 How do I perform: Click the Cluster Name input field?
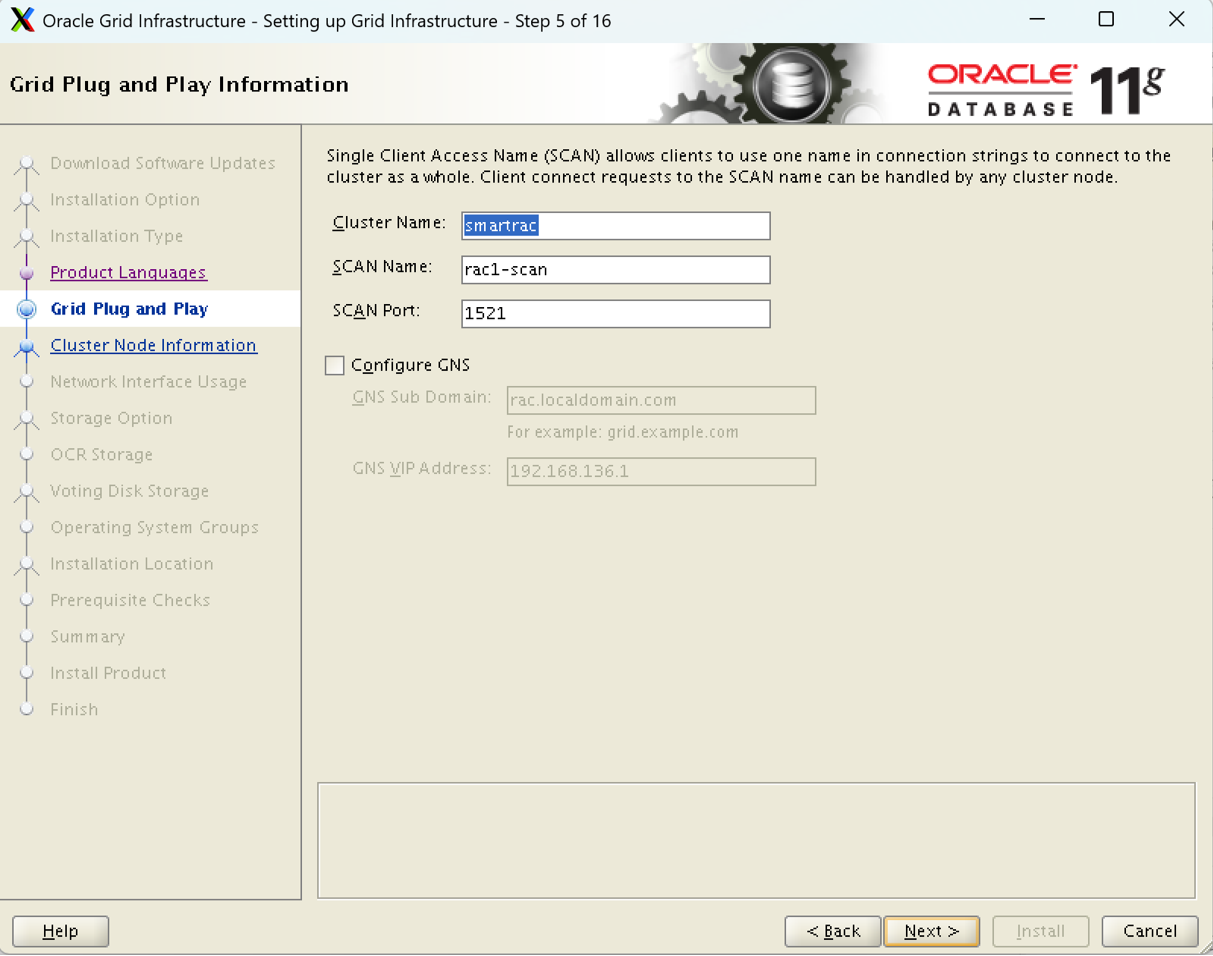pyautogui.click(x=616, y=226)
